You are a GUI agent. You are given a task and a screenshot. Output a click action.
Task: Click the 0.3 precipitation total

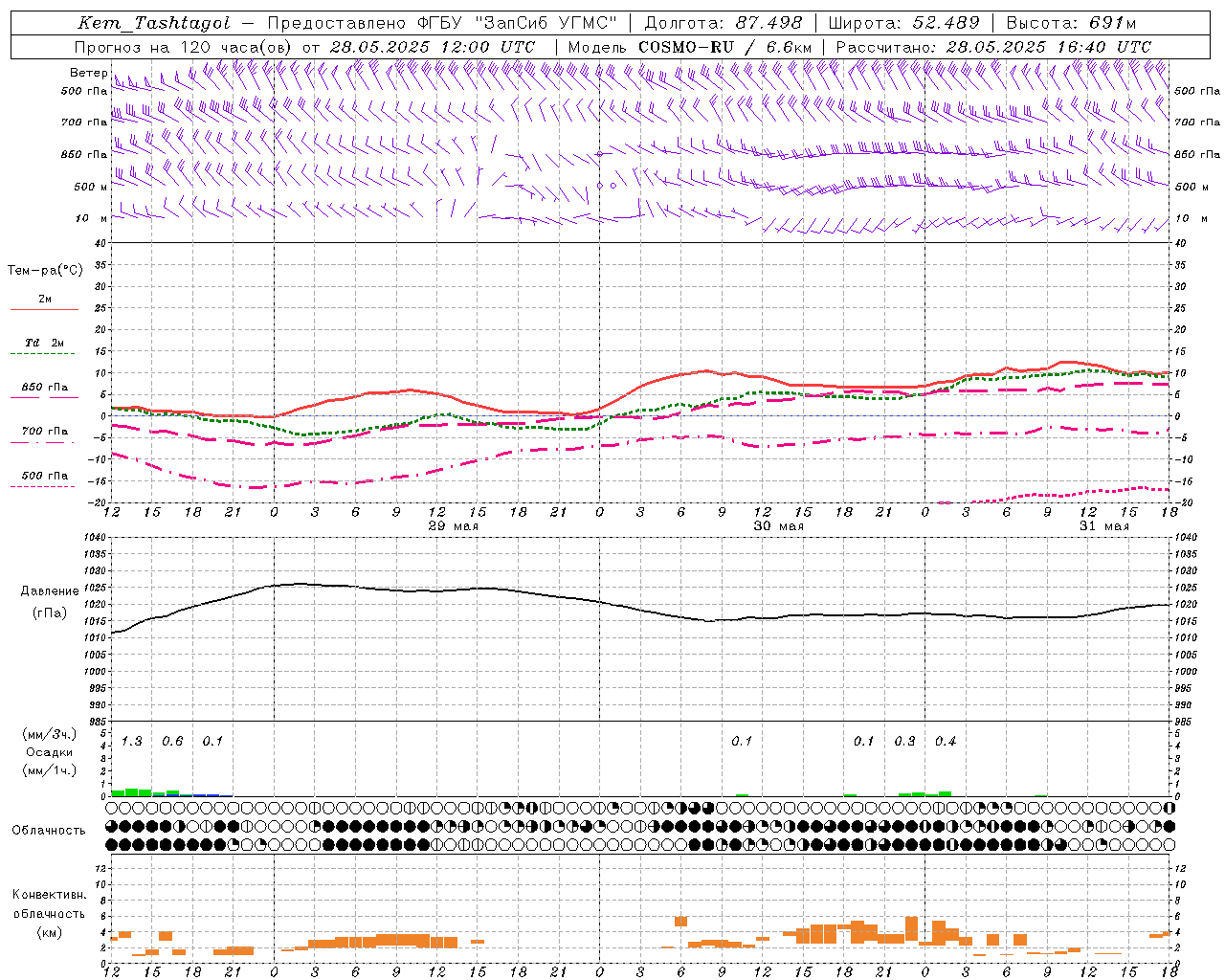tap(904, 742)
